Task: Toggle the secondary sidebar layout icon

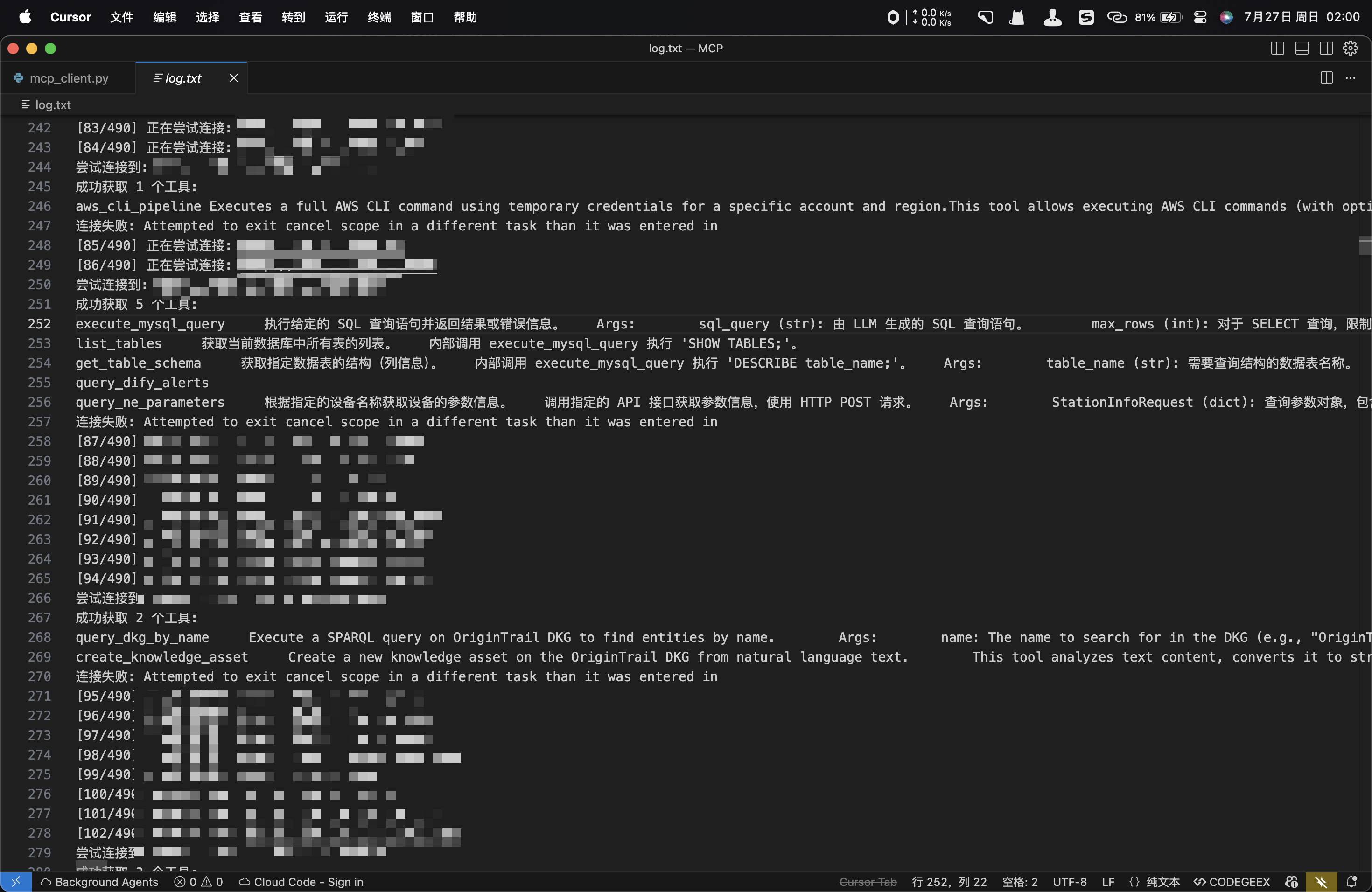Action: point(1326,49)
